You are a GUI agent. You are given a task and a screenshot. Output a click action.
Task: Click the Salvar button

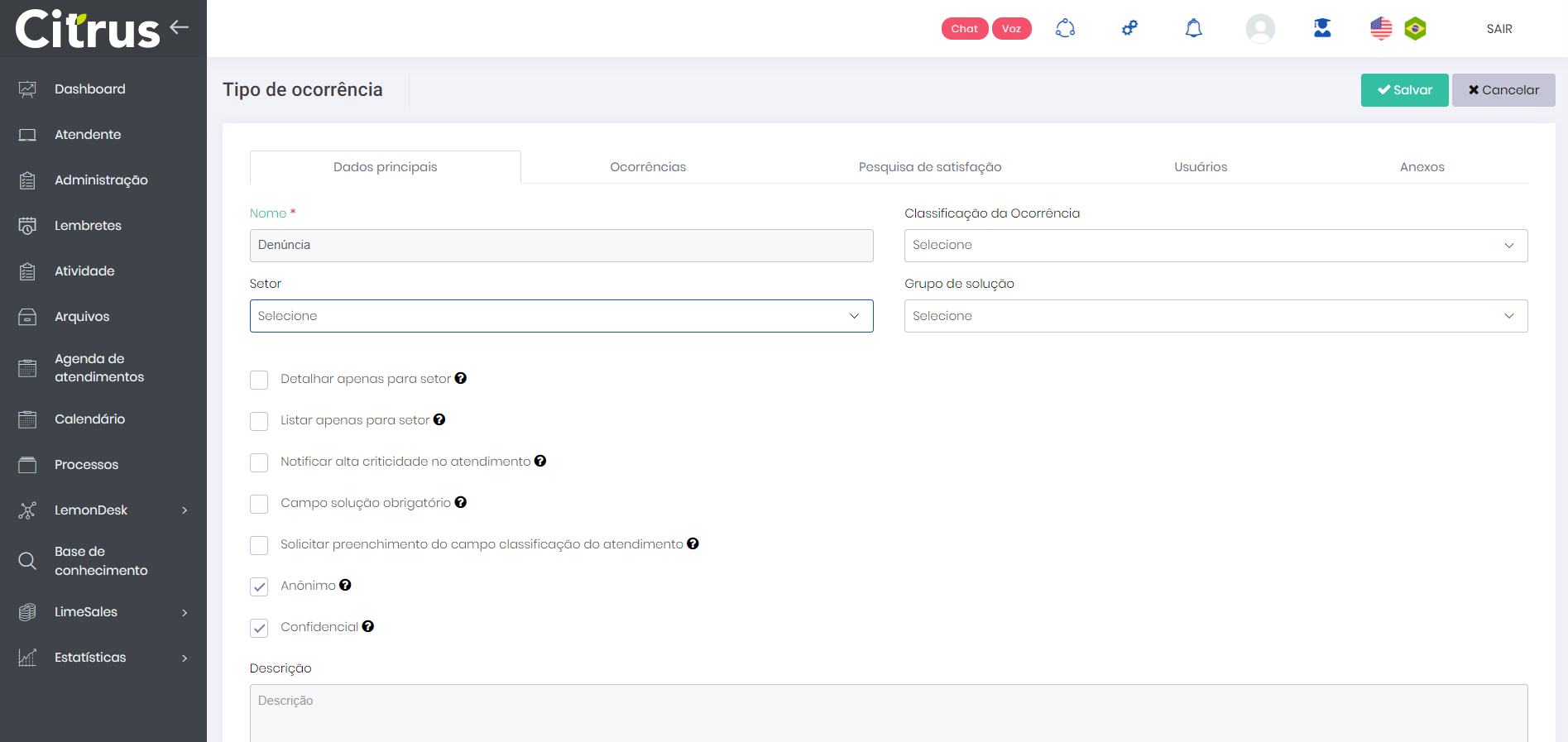click(x=1404, y=90)
